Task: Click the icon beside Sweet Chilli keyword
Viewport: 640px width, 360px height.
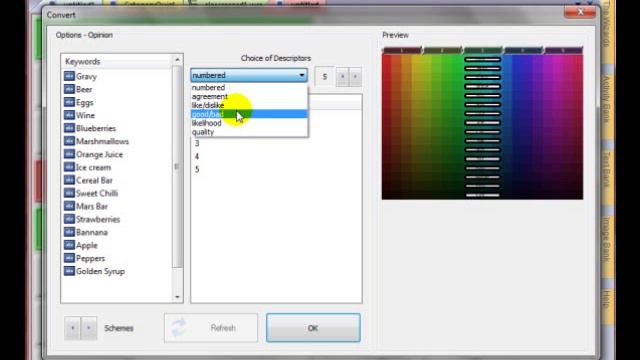Action: tap(69, 193)
